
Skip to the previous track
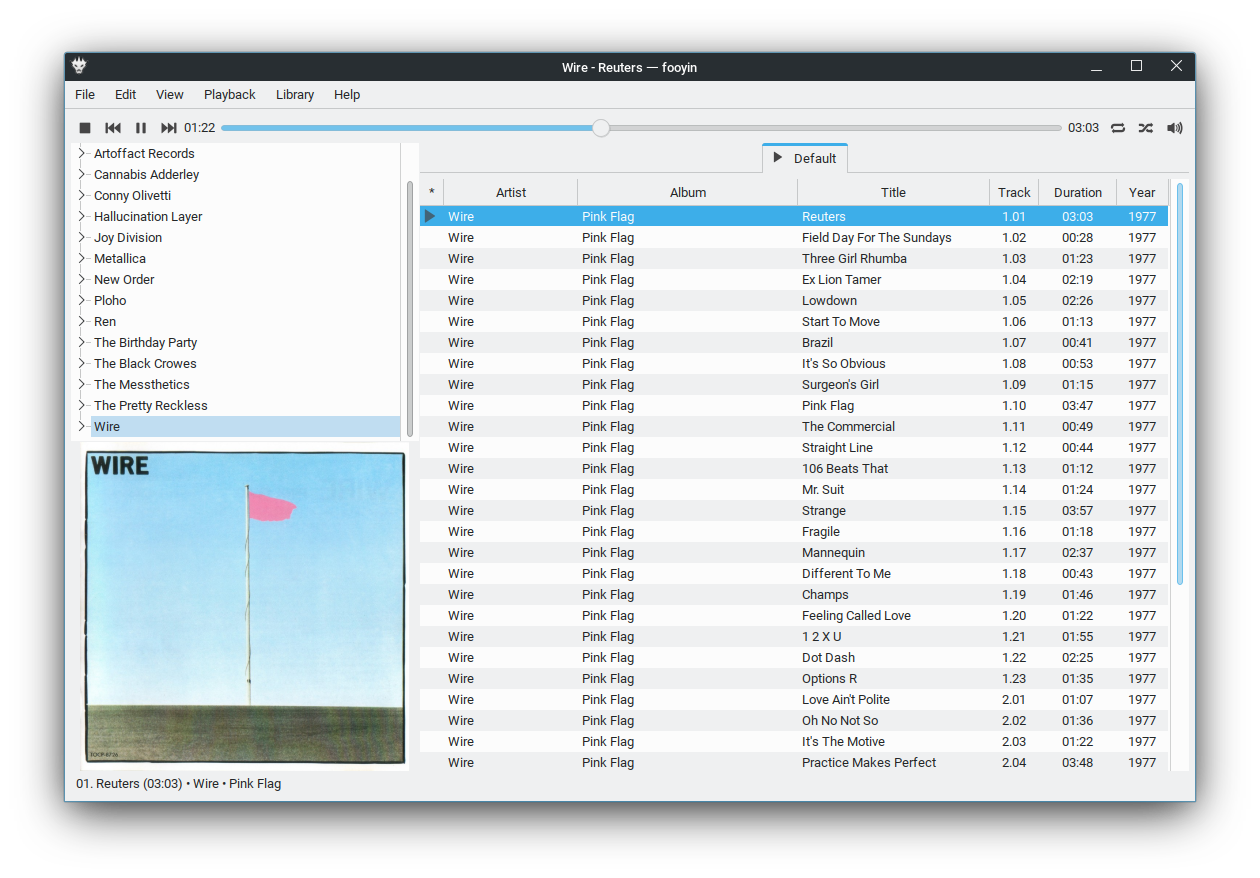point(113,128)
